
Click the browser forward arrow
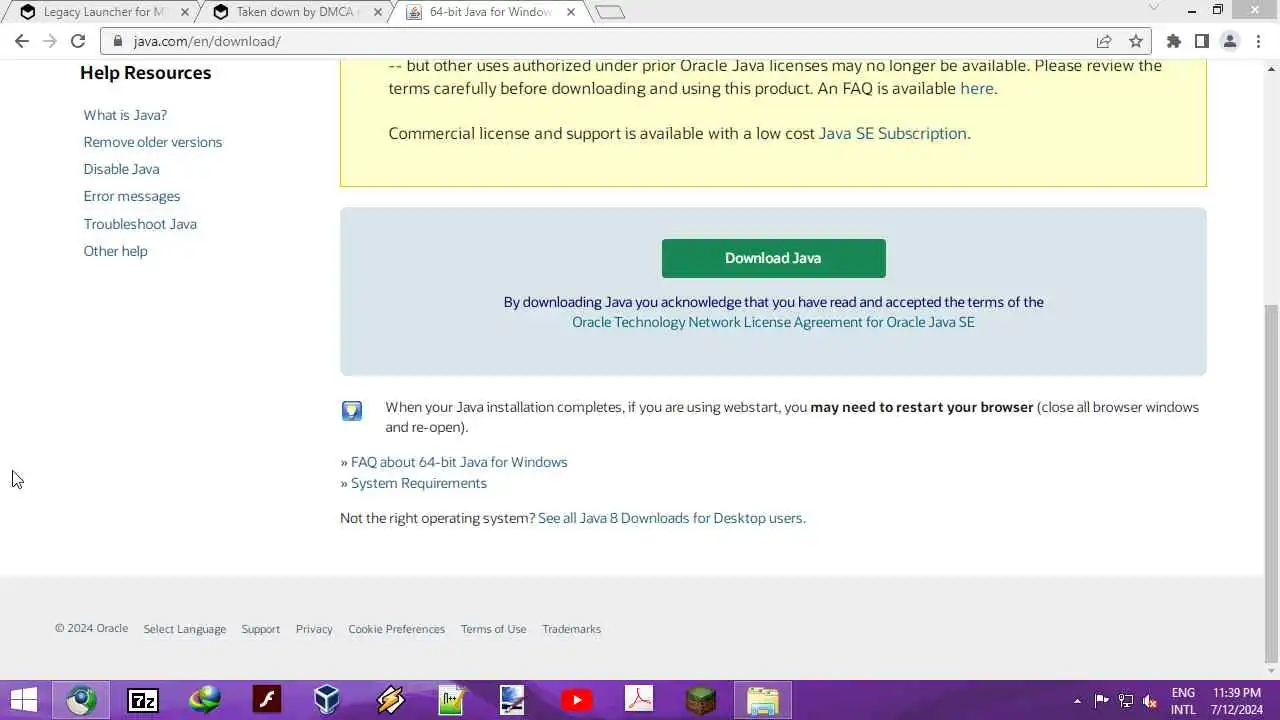pos(50,41)
